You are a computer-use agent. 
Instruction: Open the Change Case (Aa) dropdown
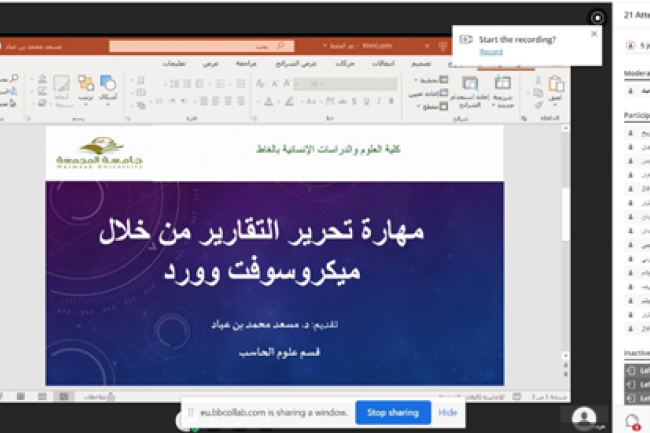309,101
